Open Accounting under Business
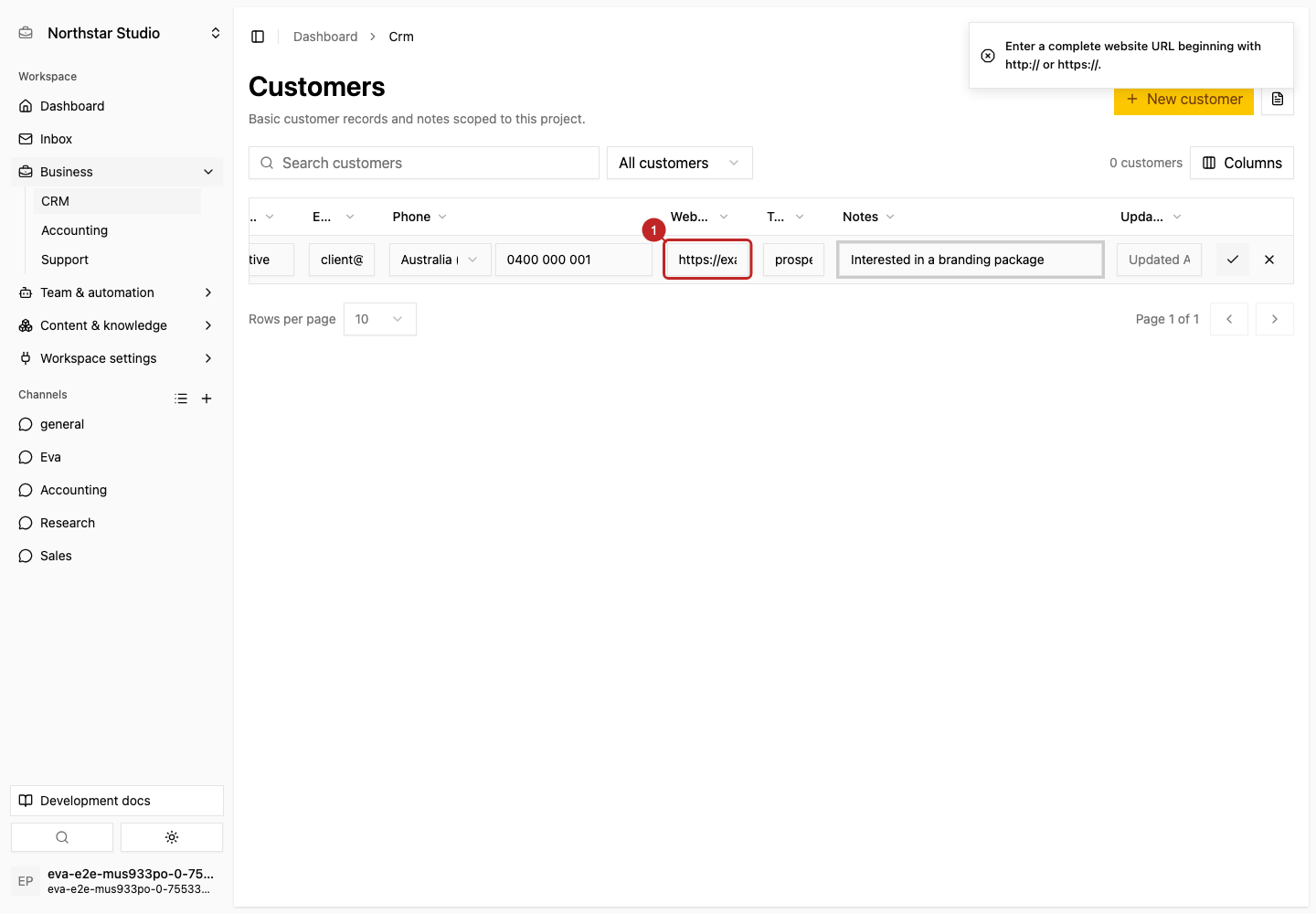 (117, 230)
